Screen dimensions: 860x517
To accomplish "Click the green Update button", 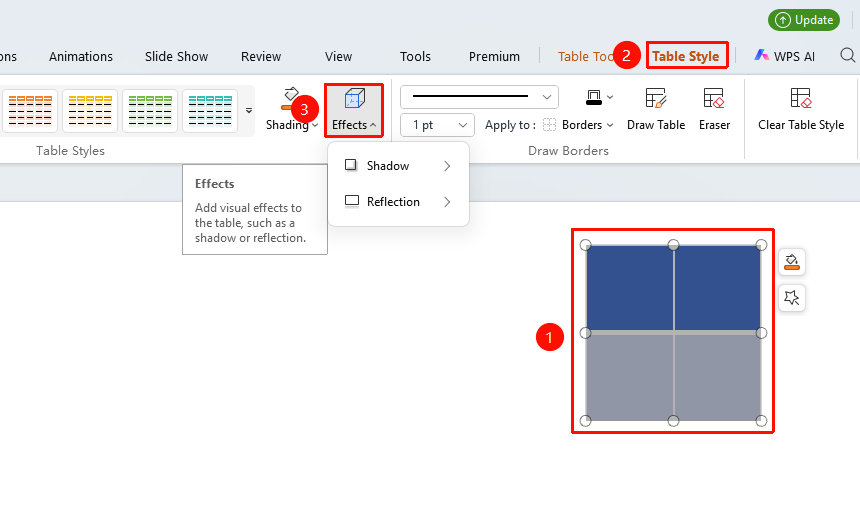I will 804,20.
